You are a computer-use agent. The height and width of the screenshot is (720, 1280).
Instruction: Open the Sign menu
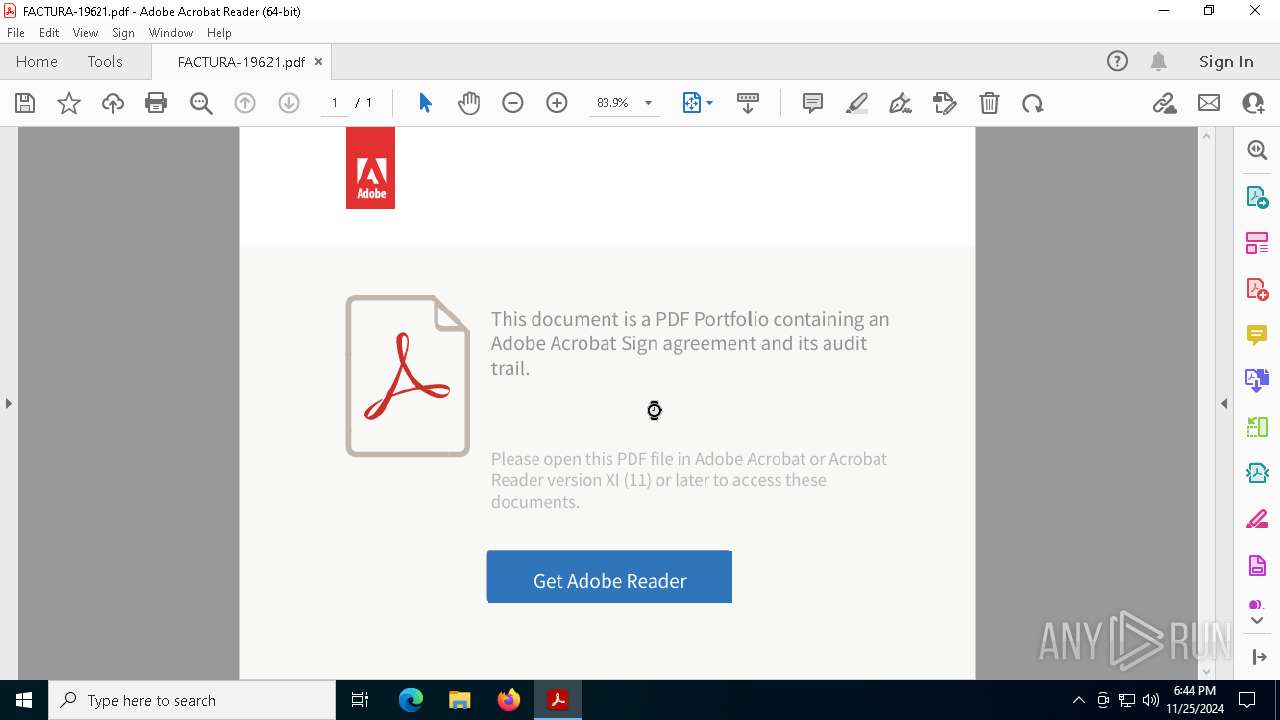pos(123,32)
